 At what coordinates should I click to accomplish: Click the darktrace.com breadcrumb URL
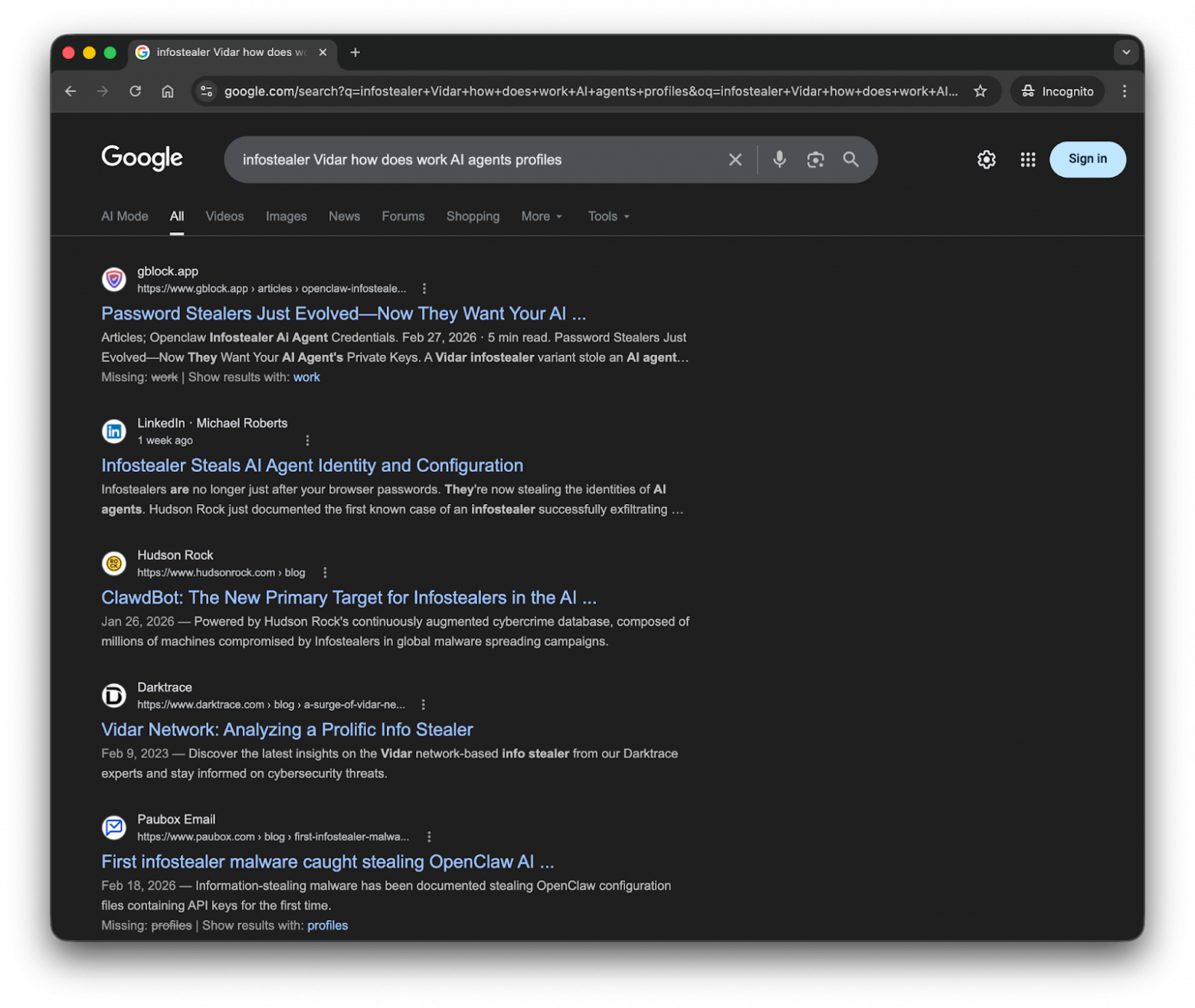271,705
